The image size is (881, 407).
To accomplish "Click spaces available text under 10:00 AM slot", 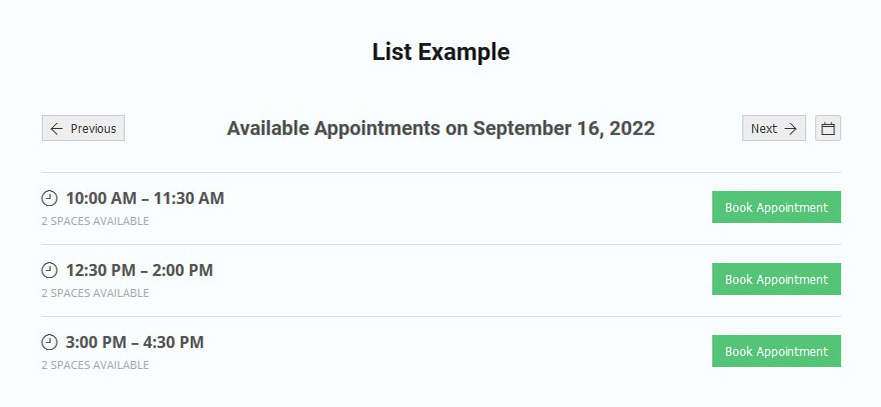I will (95, 221).
